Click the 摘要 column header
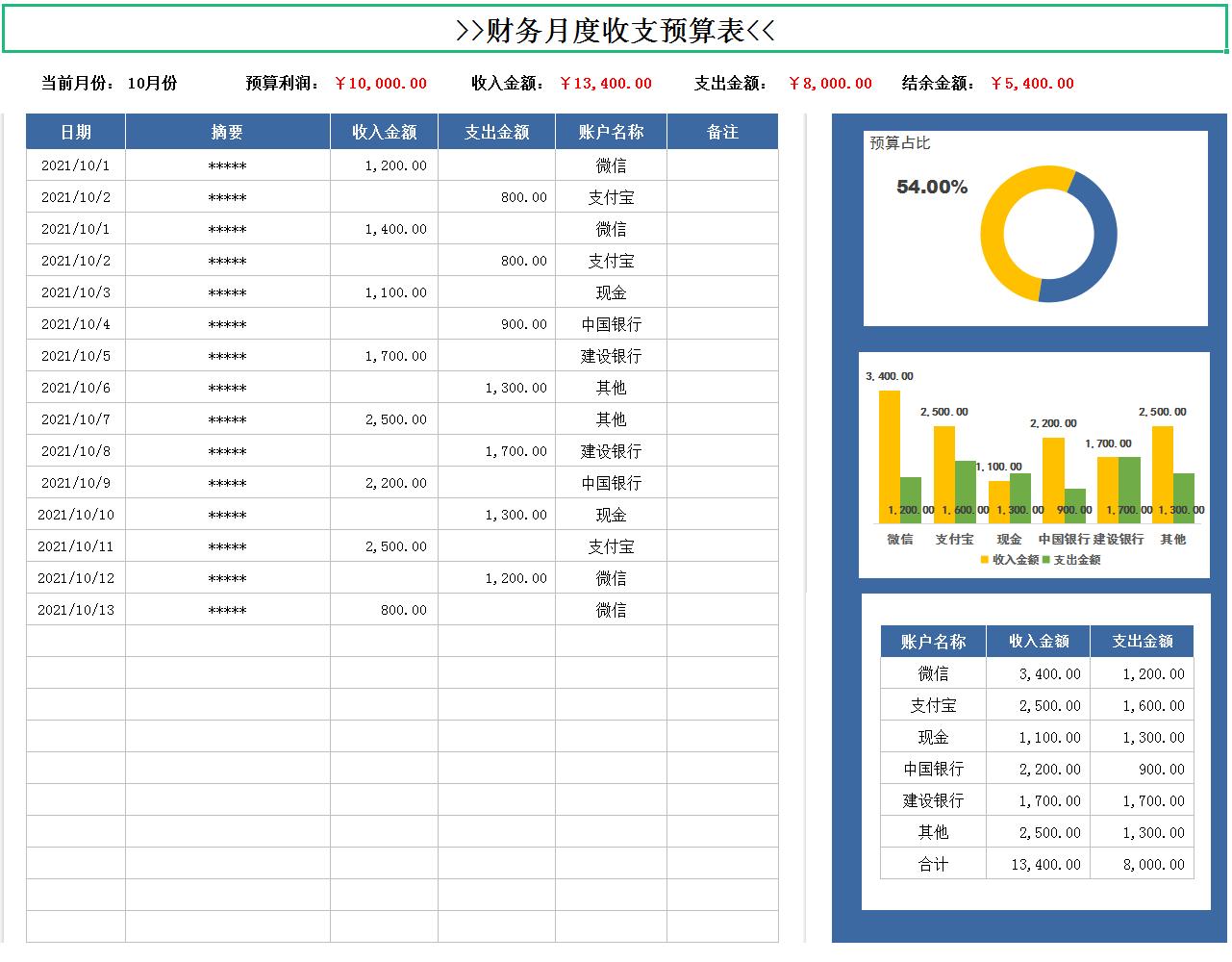This screenshot has height=962, width=1232. [x=227, y=131]
